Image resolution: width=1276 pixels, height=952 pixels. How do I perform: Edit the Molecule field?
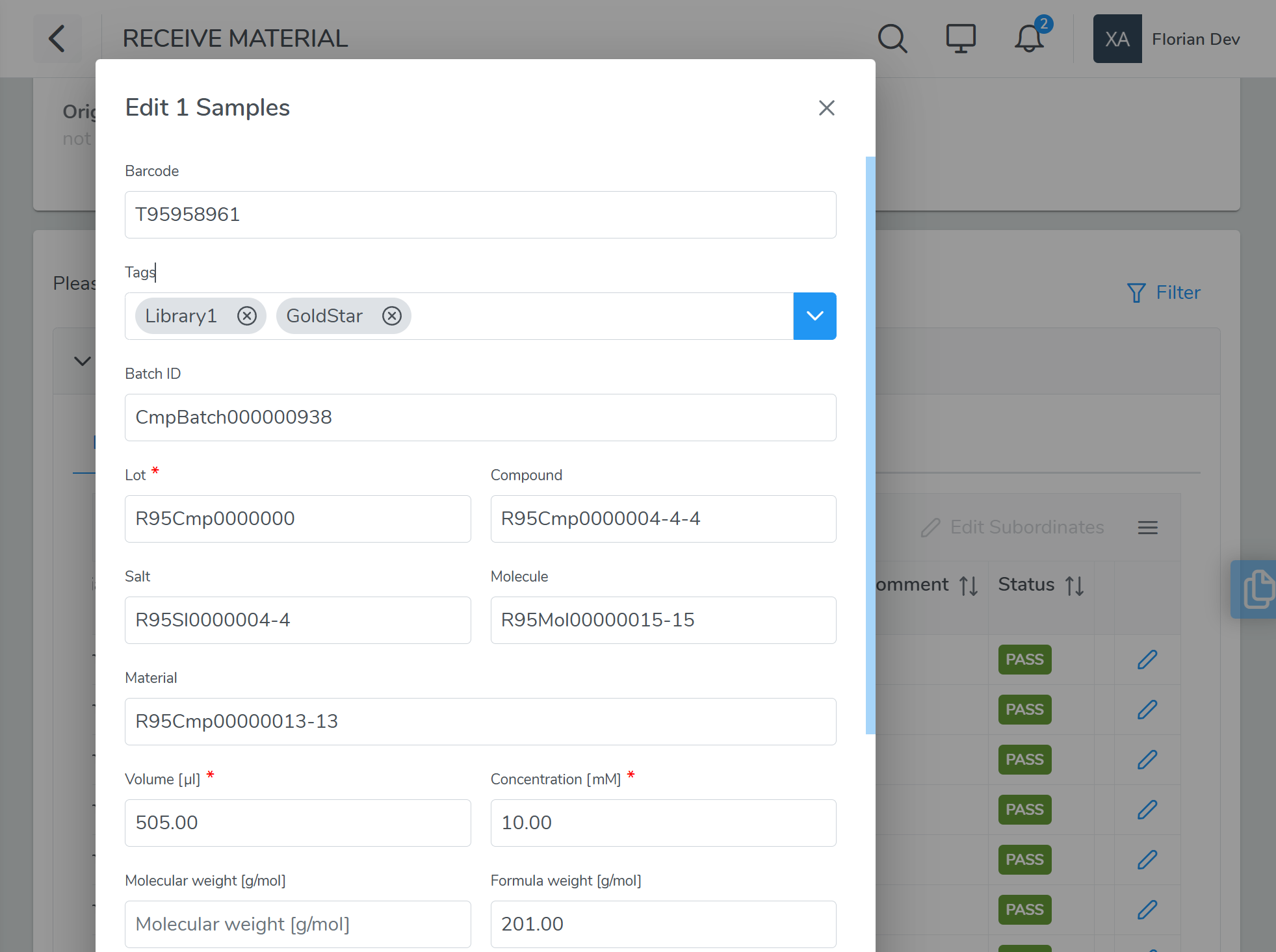click(x=663, y=620)
